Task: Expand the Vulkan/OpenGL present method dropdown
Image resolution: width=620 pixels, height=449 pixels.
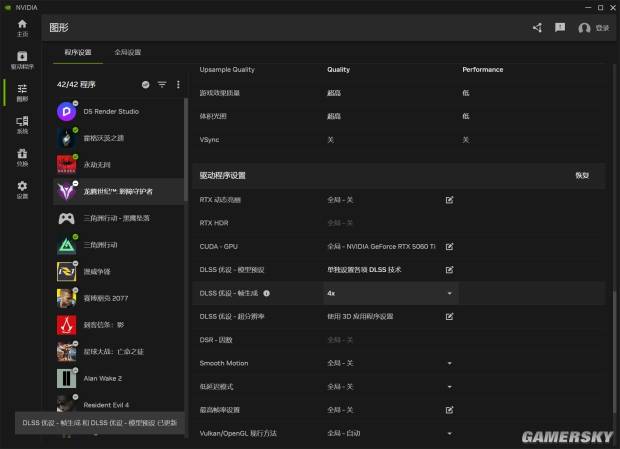Action: click(x=450, y=433)
